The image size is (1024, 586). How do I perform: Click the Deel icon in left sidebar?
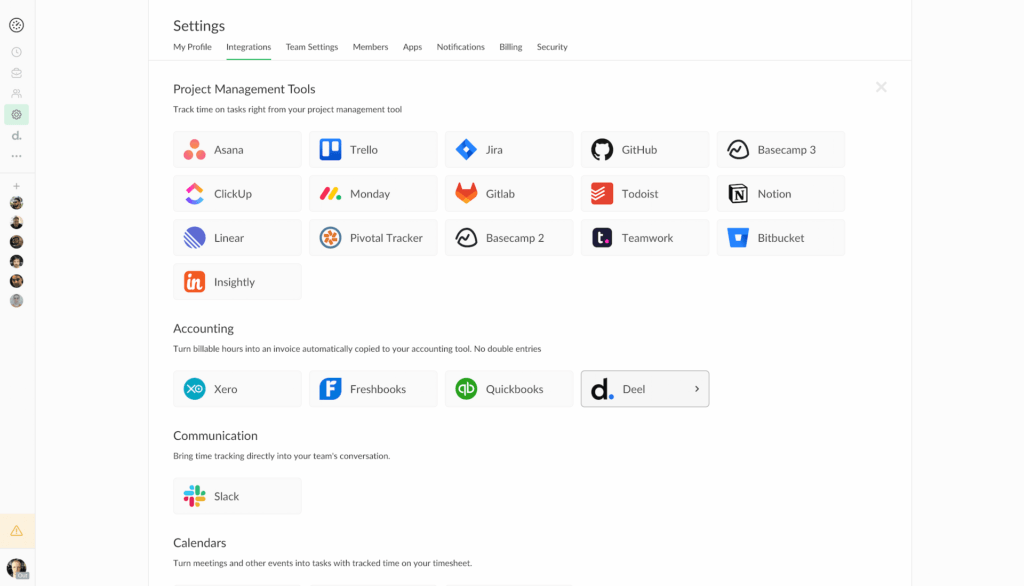[x=16, y=135]
